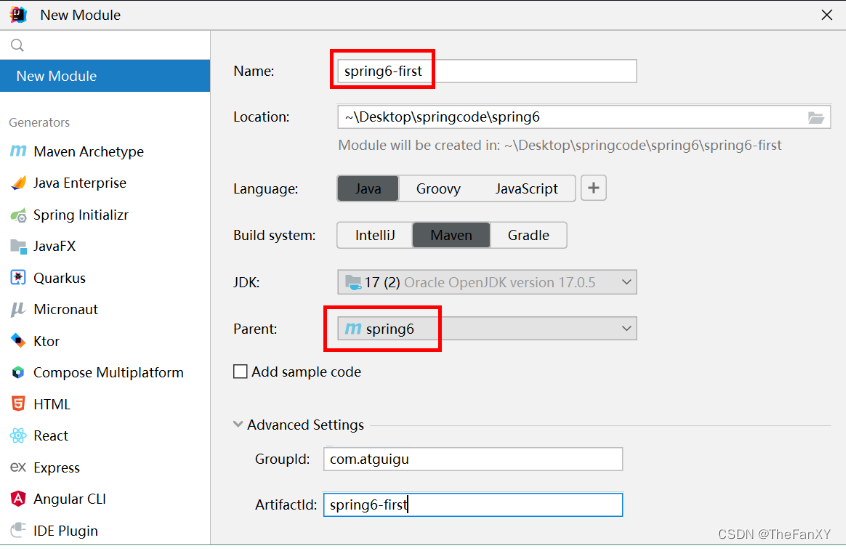Click the IDE Plugin icon
The height and width of the screenshot is (549, 846).
click(x=18, y=530)
